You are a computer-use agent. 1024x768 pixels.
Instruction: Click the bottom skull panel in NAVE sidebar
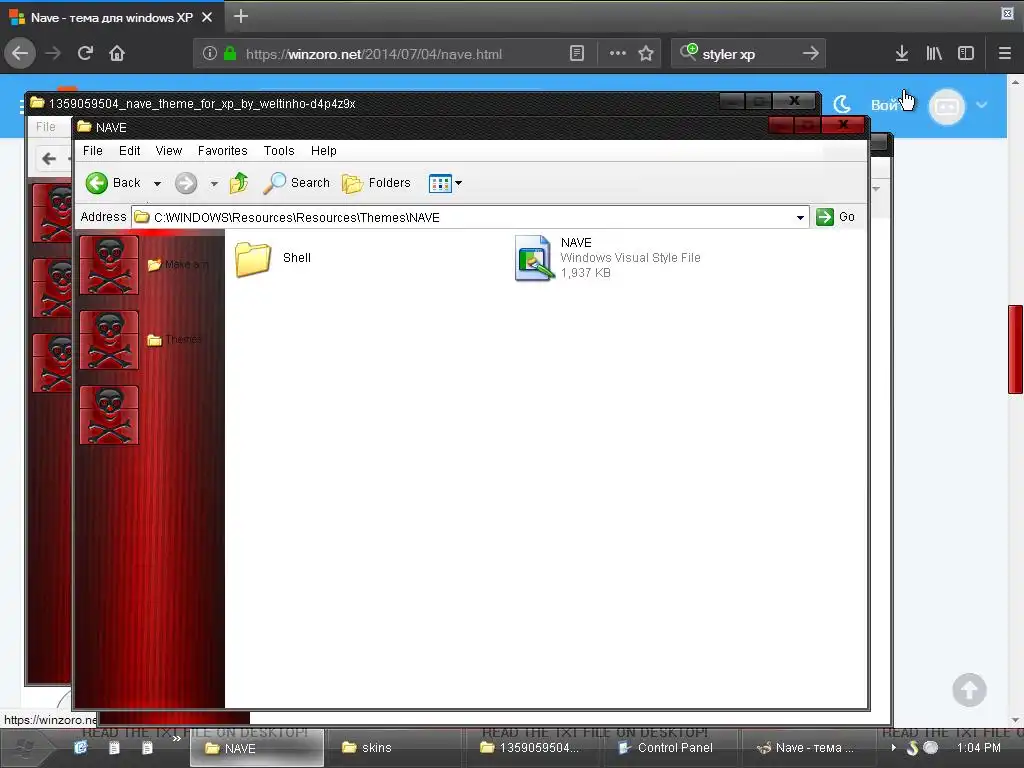coord(109,415)
